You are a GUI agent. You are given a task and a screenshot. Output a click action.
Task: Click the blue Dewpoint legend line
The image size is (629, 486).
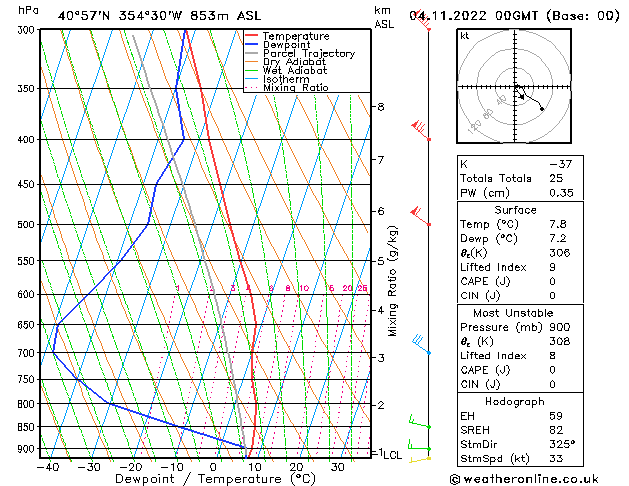point(251,44)
